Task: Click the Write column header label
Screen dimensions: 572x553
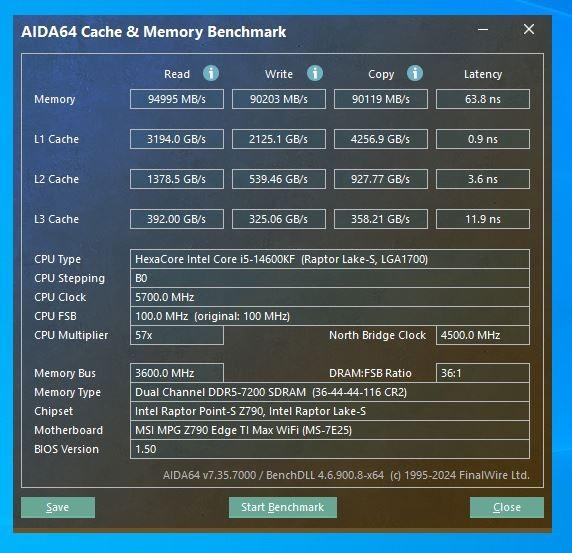Action: [x=279, y=74]
